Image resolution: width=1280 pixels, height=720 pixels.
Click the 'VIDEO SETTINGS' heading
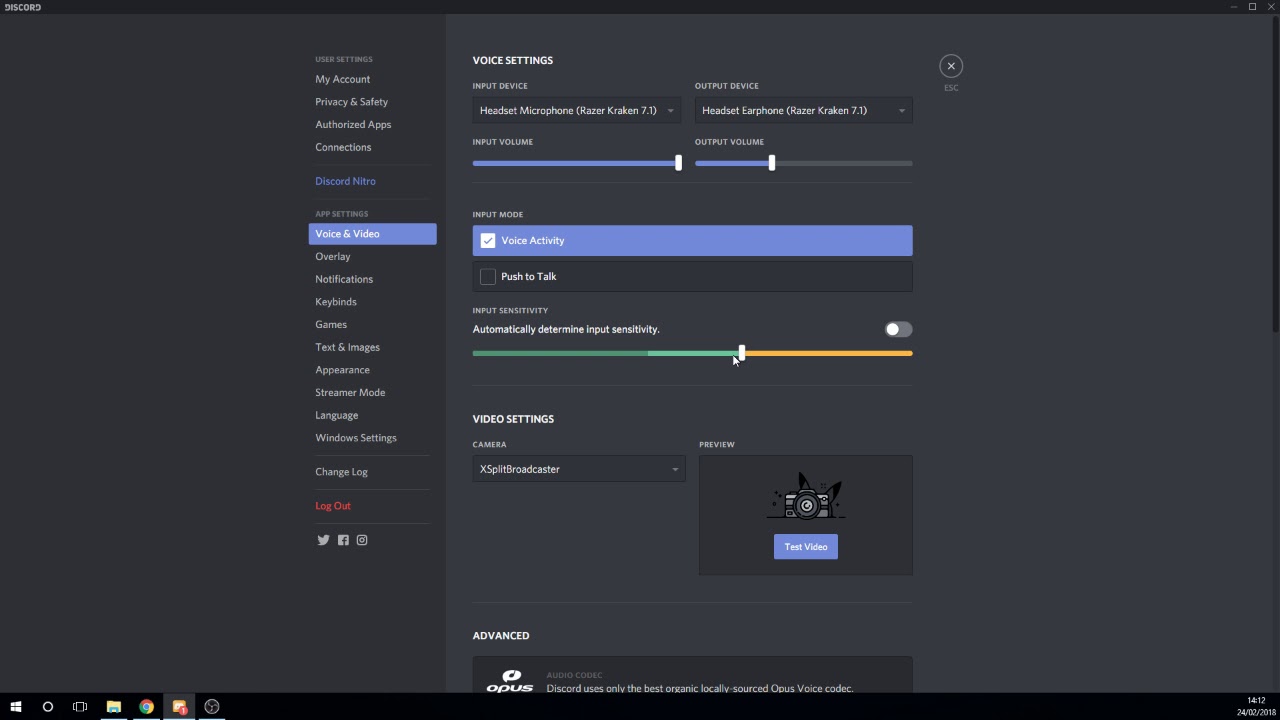coord(513,419)
